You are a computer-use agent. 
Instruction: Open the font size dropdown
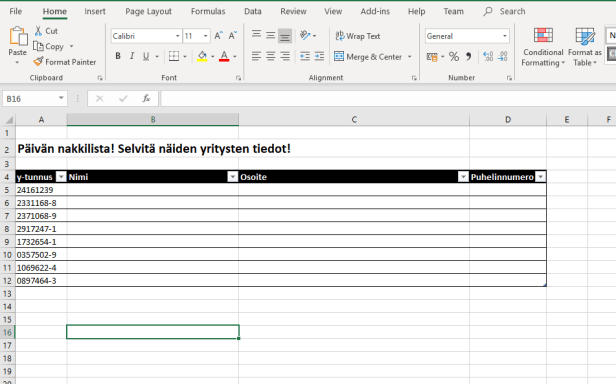tap(205, 36)
